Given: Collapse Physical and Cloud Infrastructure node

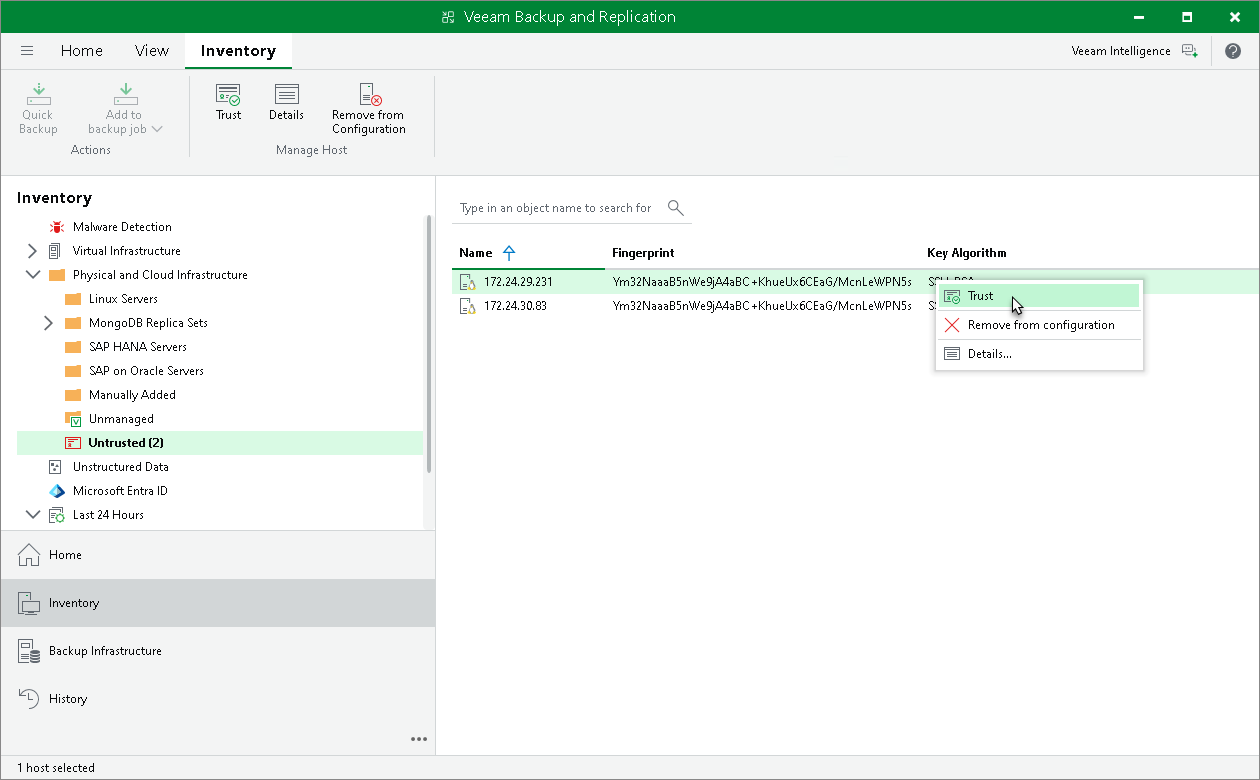Looking at the screenshot, I should [32, 275].
